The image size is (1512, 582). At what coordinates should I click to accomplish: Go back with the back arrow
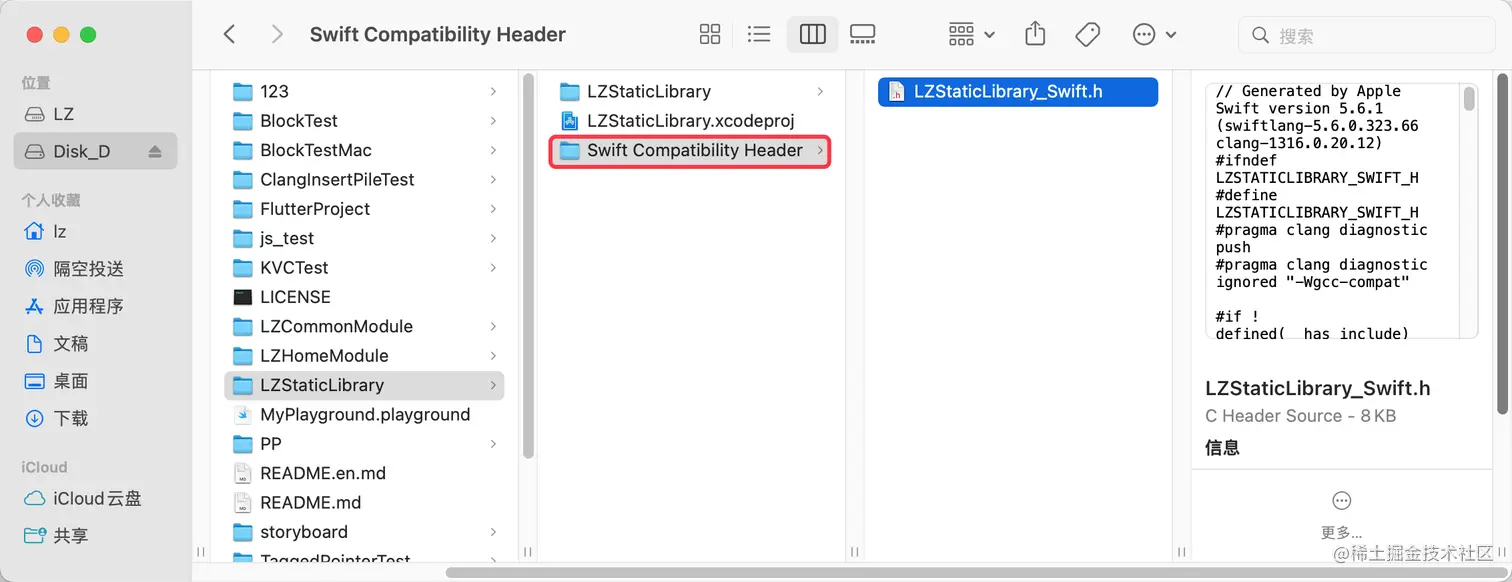229,34
